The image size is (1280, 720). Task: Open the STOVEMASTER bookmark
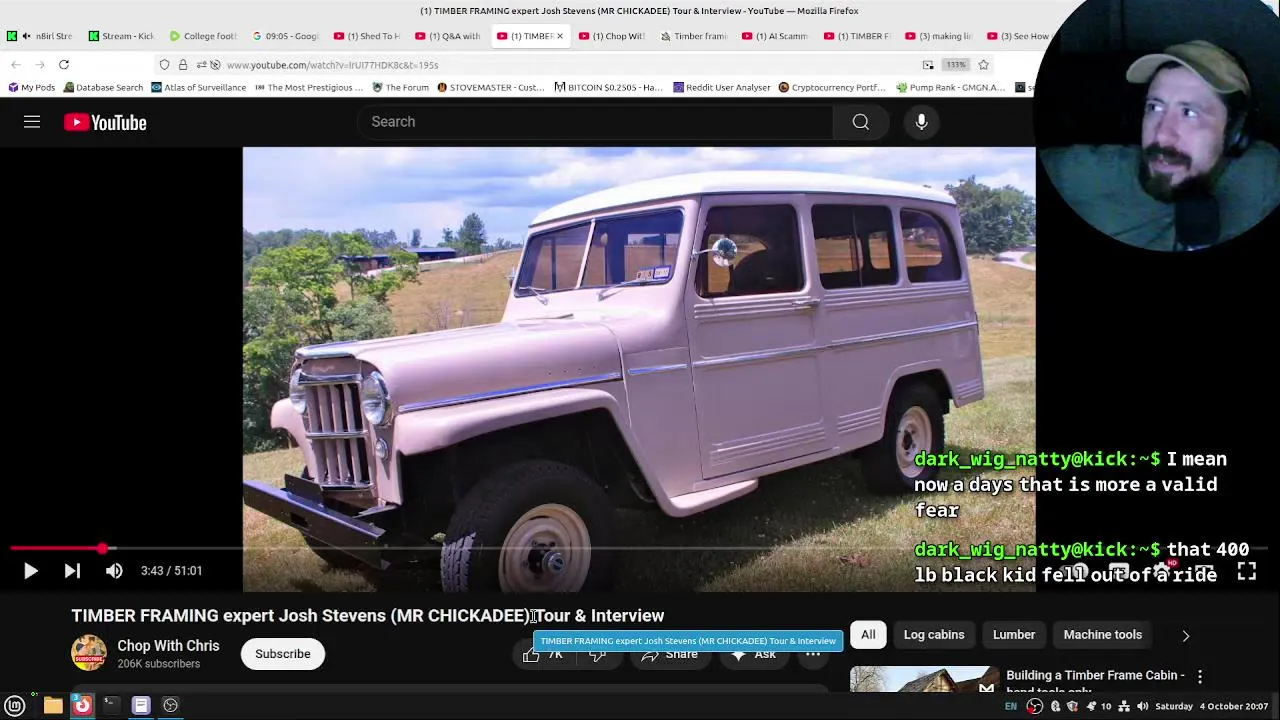[490, 87]
